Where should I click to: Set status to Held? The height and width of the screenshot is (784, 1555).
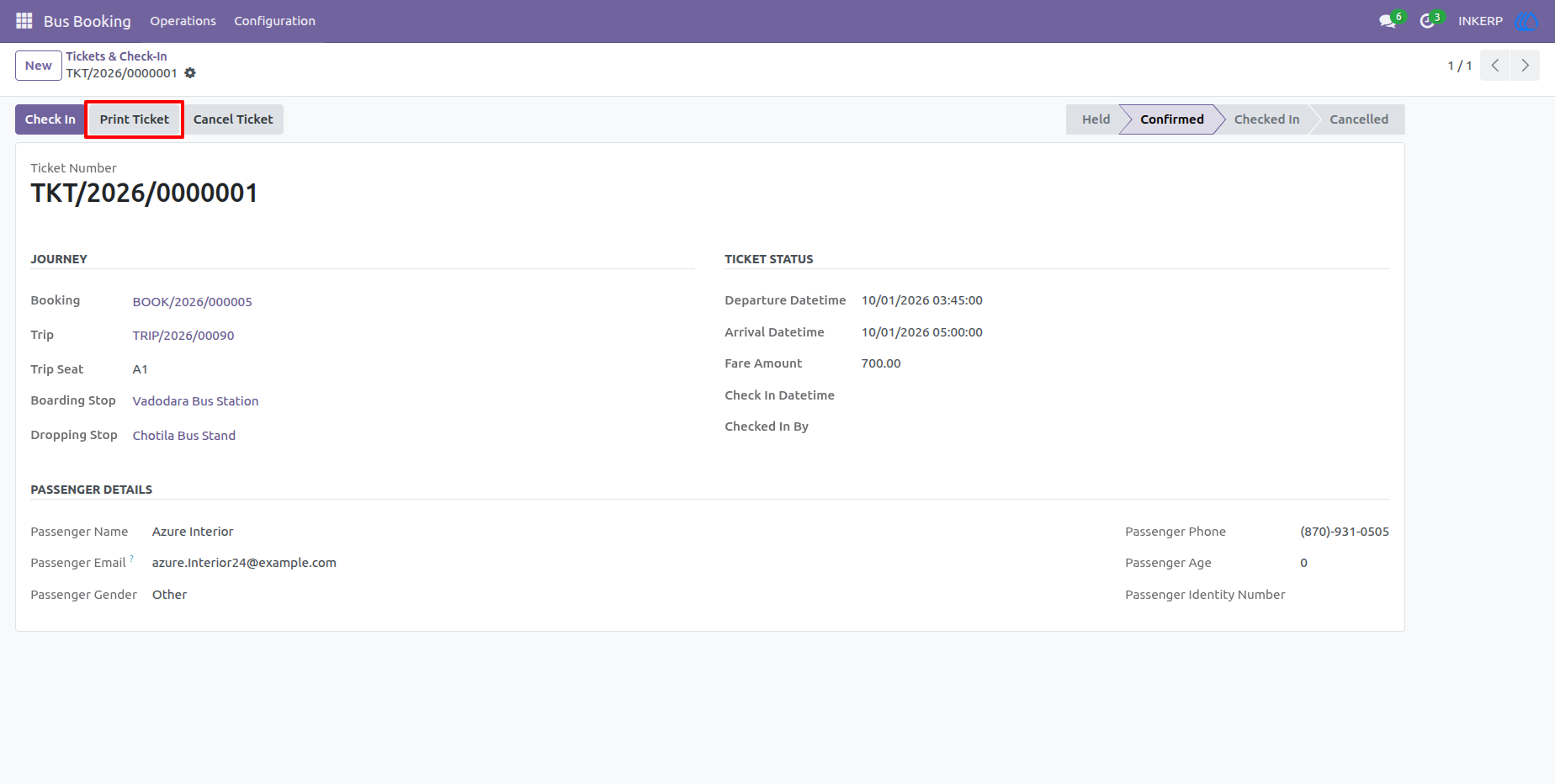pyautogui.click(x=1096, y=119)
